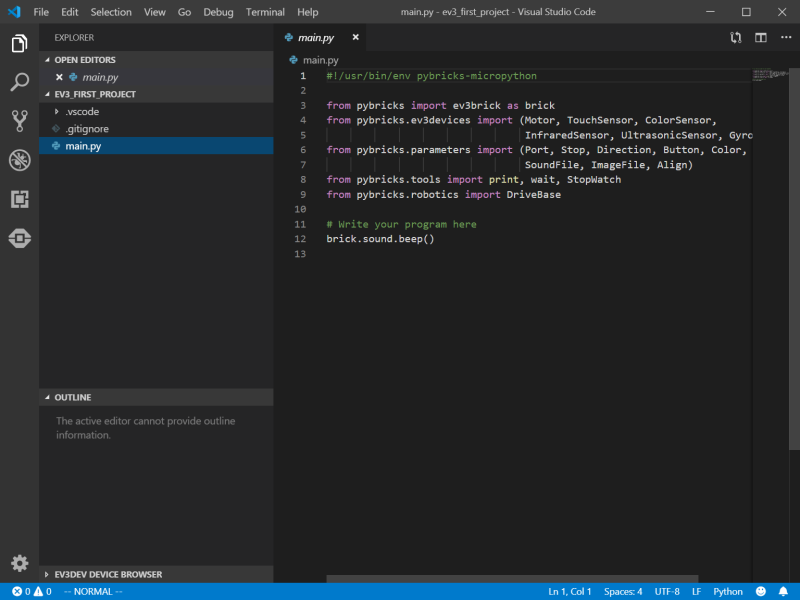Click the VS Code logo icon
800x600 pixels.
[14, 12]
